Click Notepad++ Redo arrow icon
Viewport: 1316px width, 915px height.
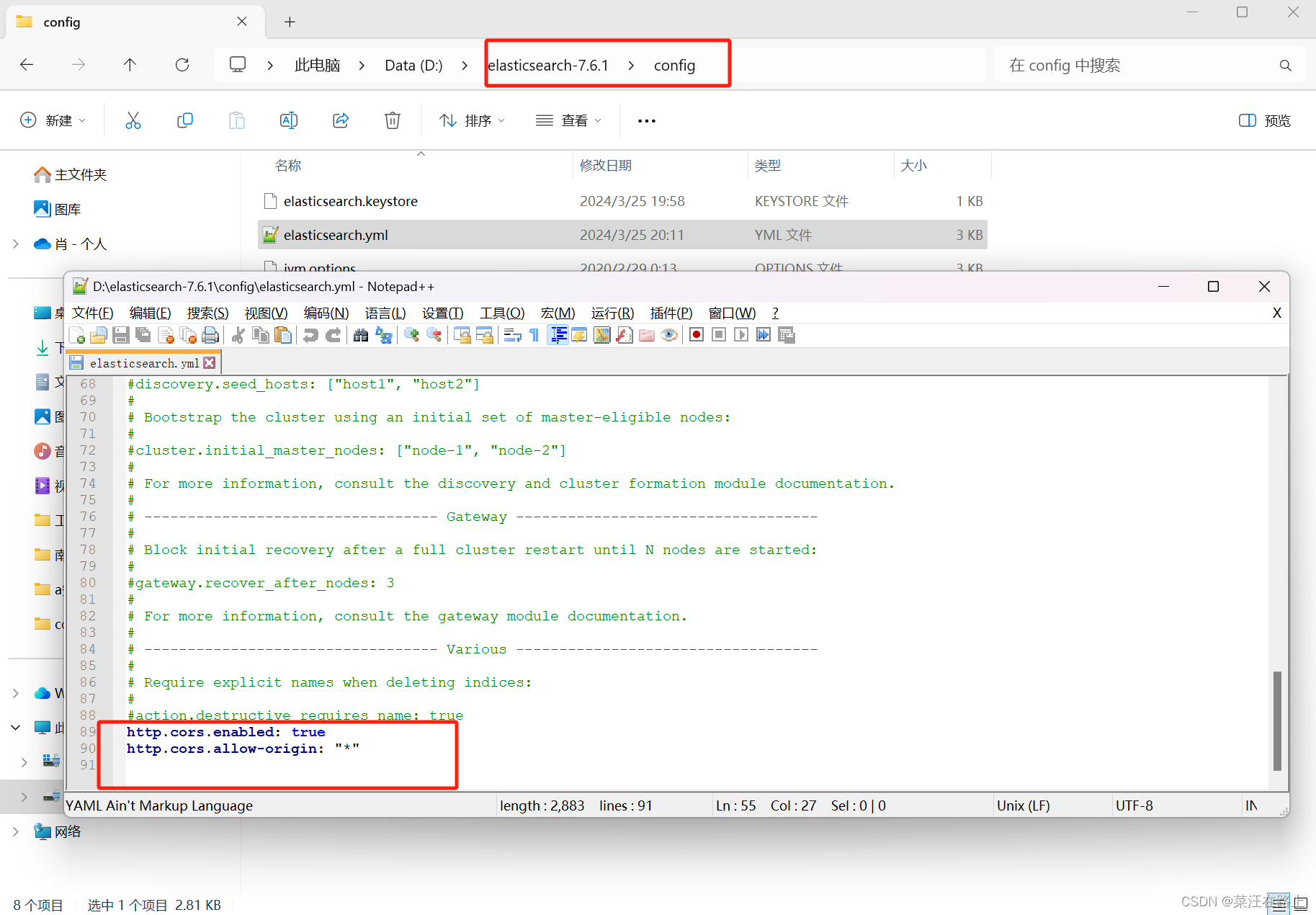point(333,335)
